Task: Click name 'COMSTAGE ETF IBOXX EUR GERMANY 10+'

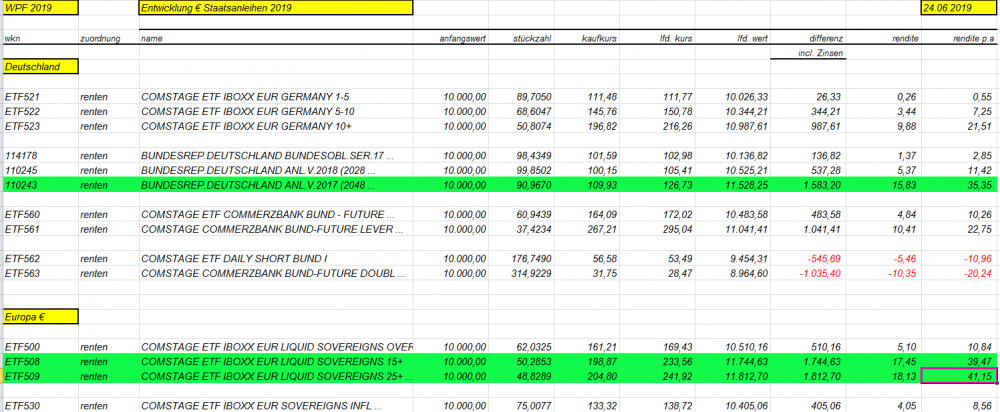Action: [246, 126]
